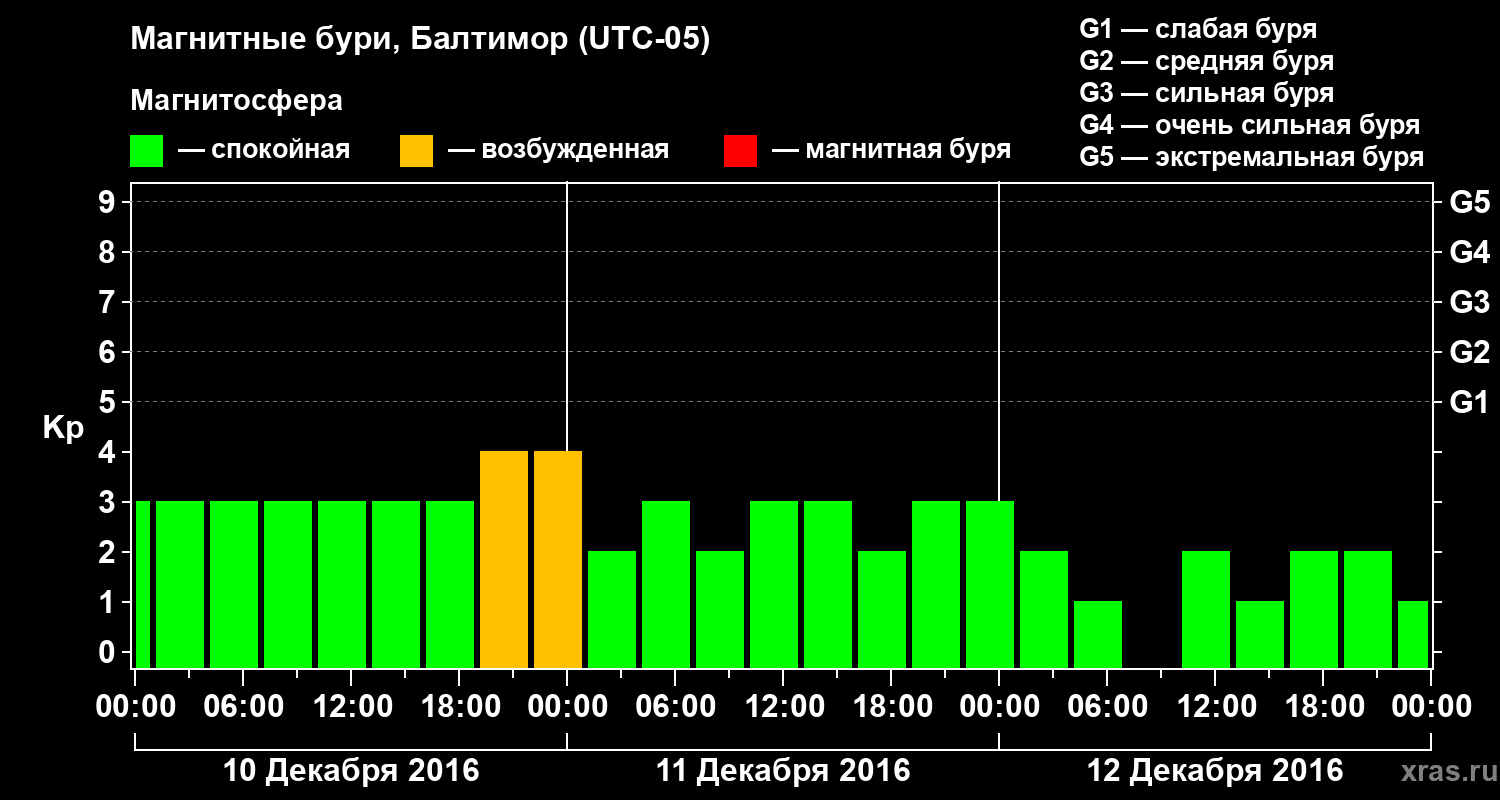
Task: Select the green 'спокойная' legend swatch
Action: (147, 151)
